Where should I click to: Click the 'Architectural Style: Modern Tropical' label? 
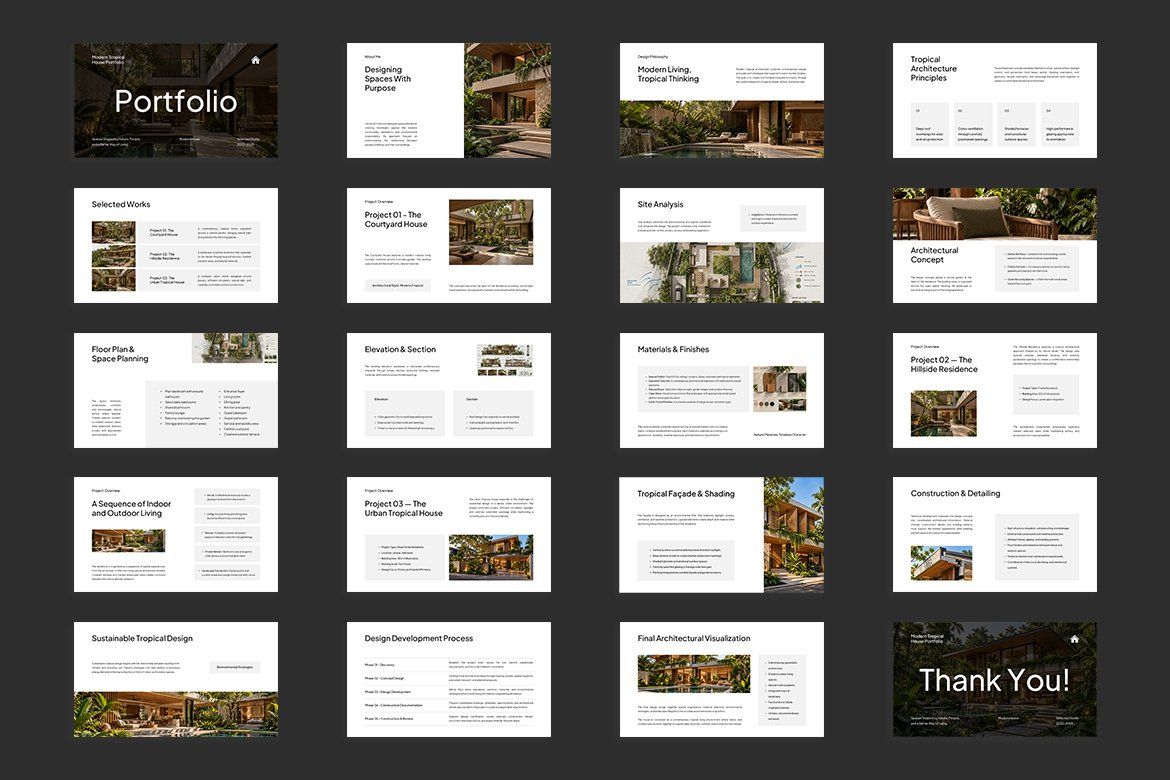(x=398, y=285)
